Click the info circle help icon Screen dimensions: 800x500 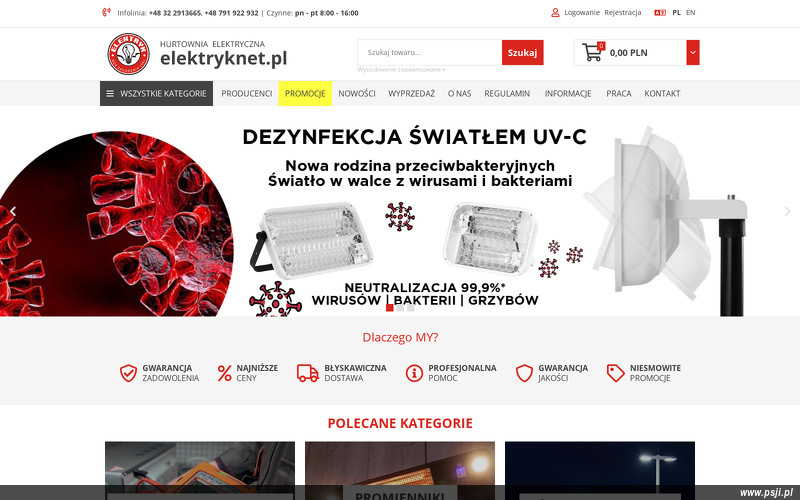point(414,373)
